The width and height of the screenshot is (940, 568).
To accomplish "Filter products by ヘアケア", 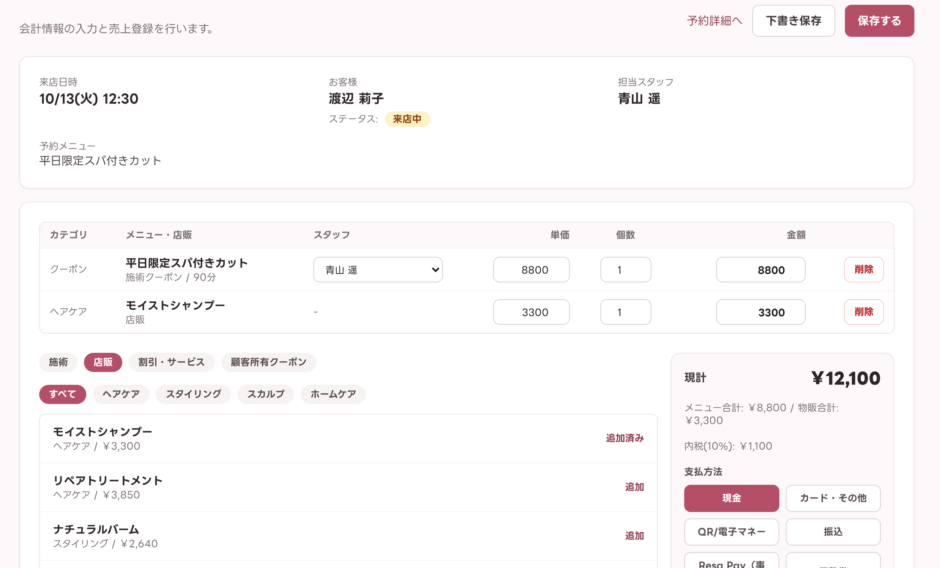I will point(120,394).
